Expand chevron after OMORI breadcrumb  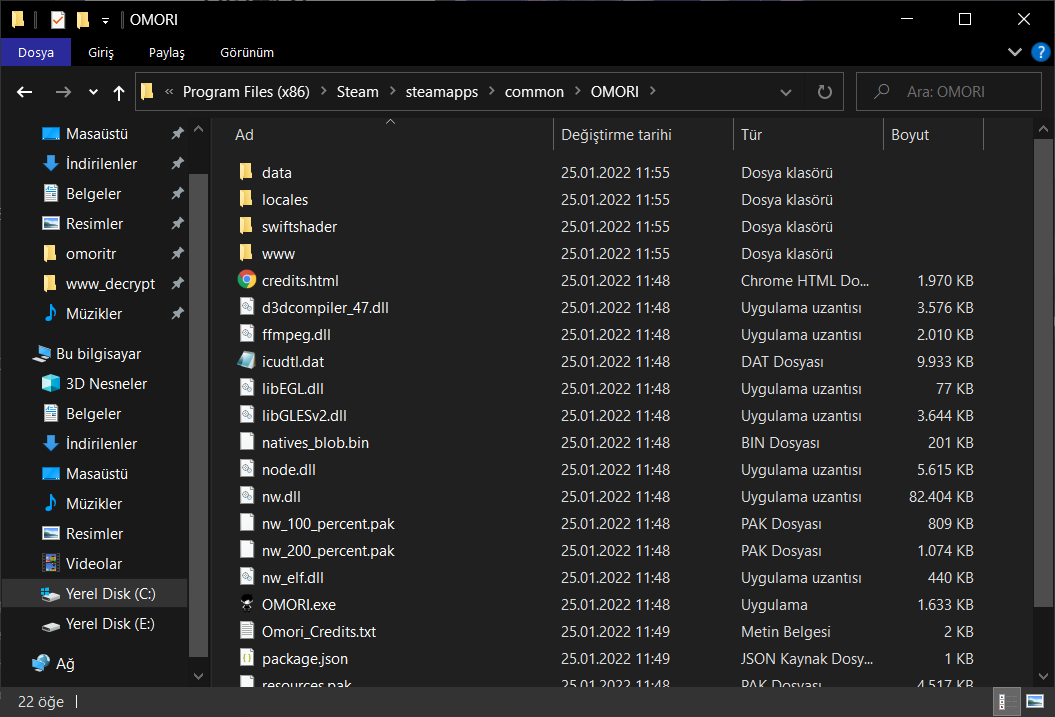tap(653, 91)
